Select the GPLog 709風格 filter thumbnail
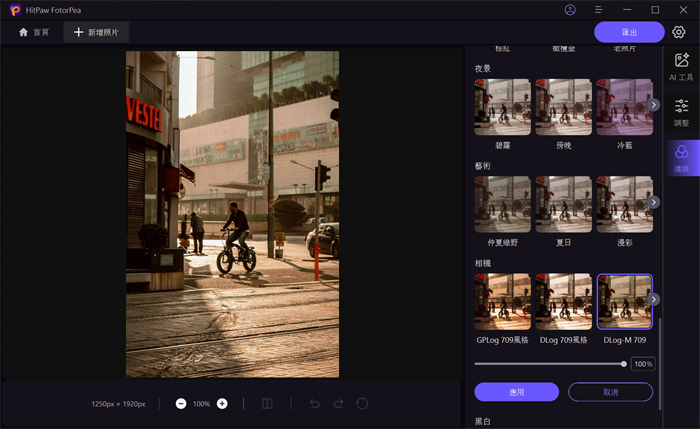The width and height of the screenshot is (700, 429). pos(502,302)
